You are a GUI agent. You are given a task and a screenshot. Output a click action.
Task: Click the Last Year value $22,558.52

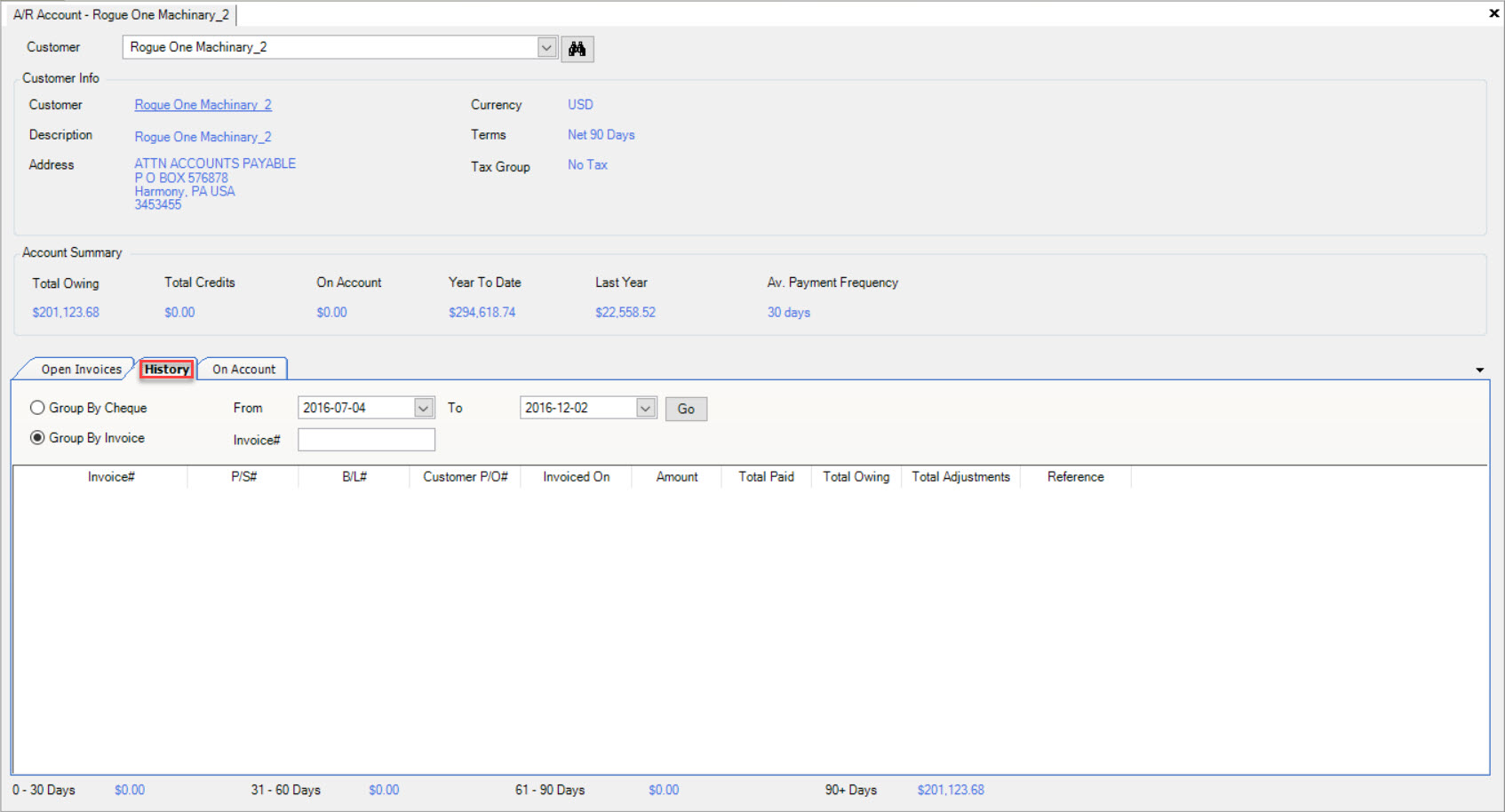625,313
